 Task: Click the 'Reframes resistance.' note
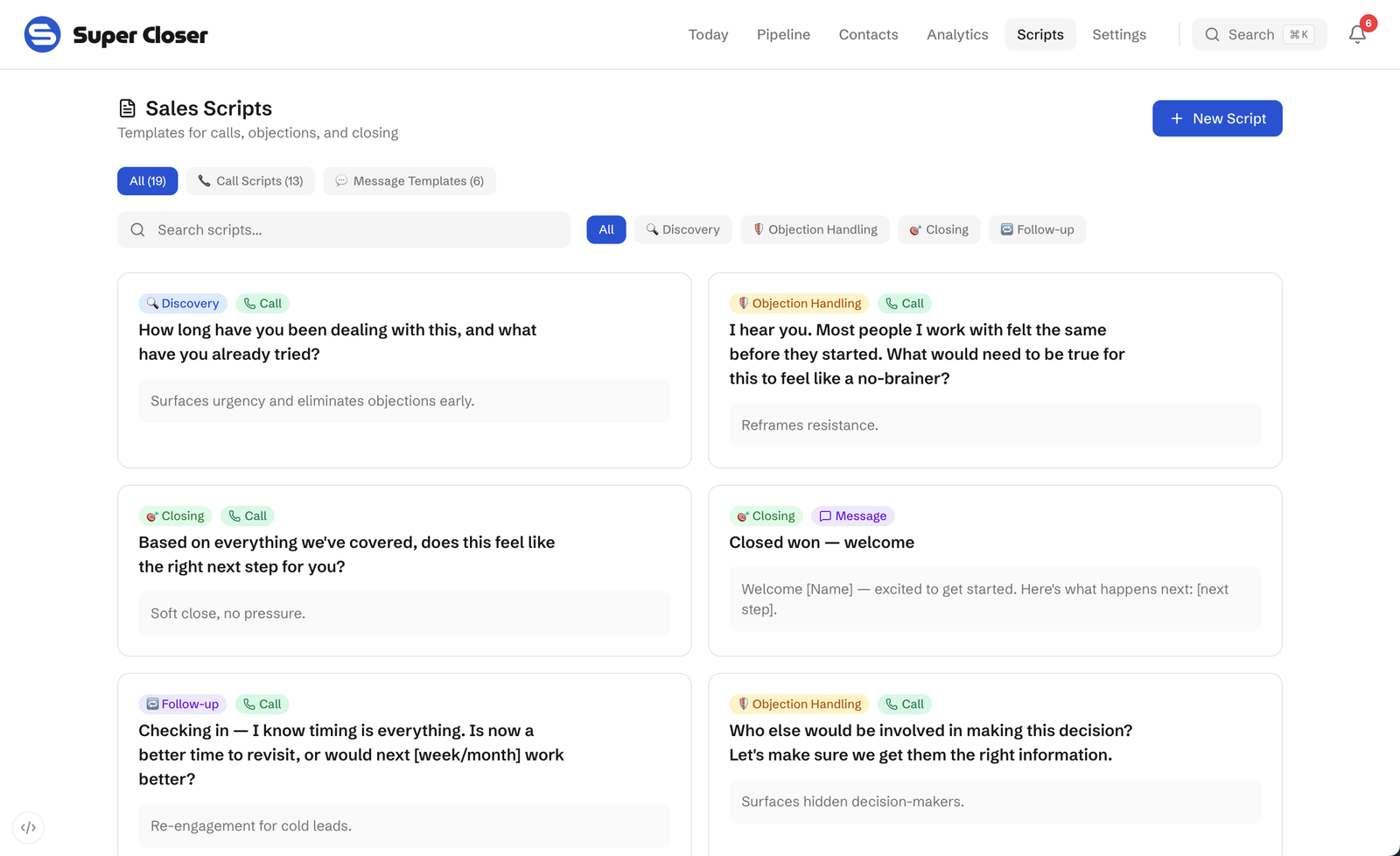coord(995,425)
